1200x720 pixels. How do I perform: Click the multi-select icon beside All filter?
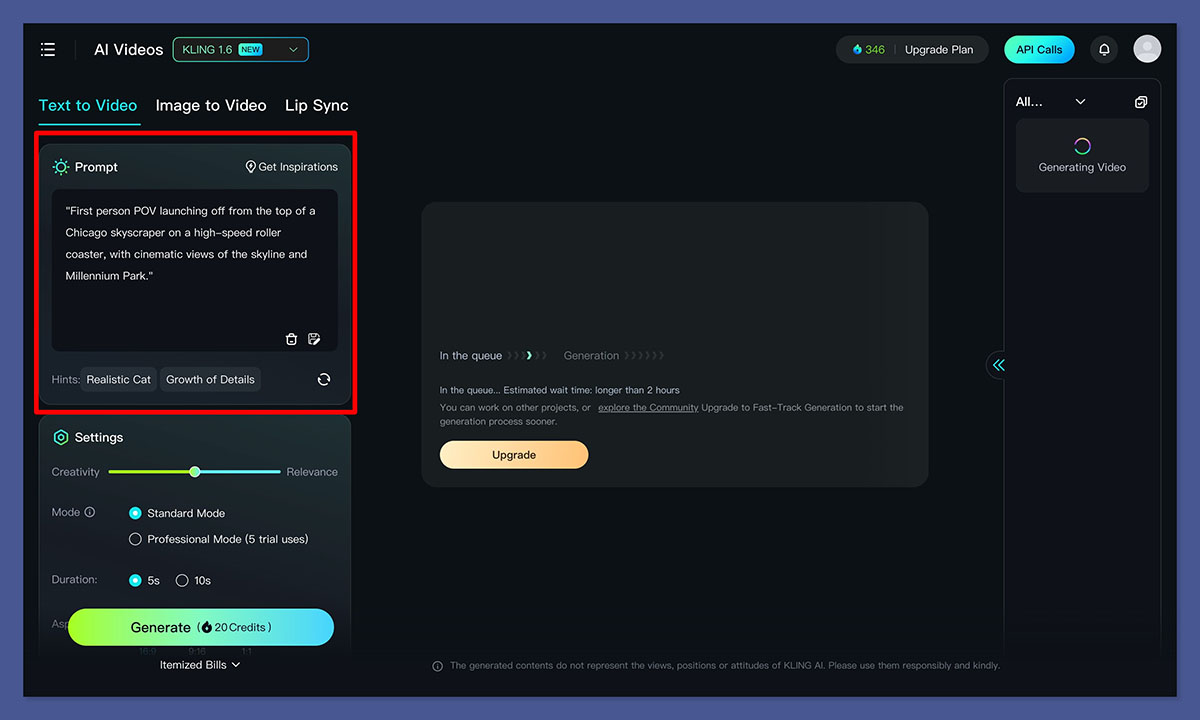pyautogui.click(x=1141, y=102)
